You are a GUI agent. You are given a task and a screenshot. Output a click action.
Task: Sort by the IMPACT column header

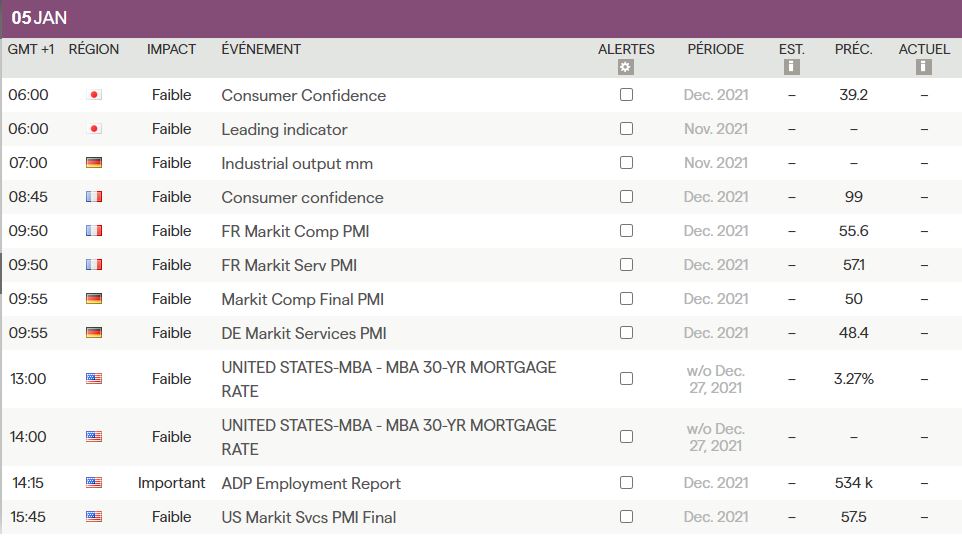[x=171, y=49]
